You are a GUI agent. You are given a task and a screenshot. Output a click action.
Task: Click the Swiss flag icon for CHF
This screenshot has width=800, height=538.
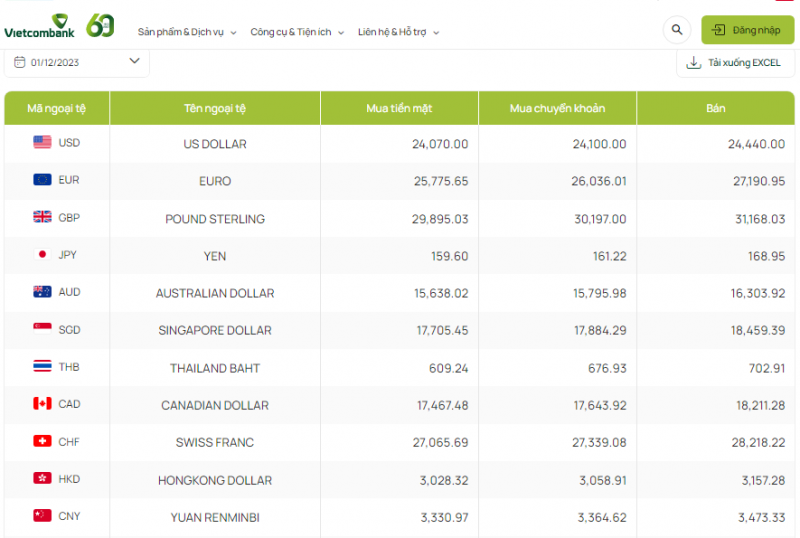click(x=42, y=441)
